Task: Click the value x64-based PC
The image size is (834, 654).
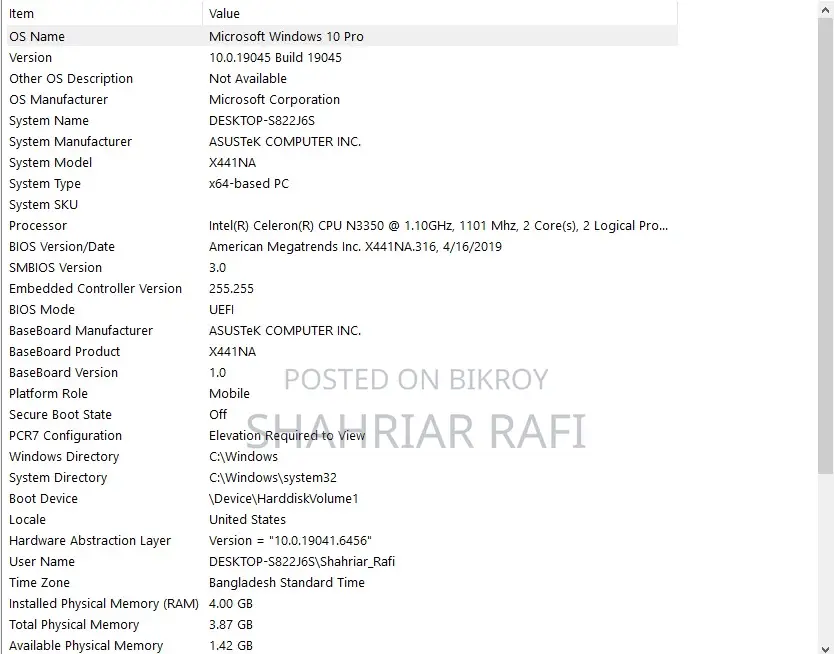Action: (249, 183)
